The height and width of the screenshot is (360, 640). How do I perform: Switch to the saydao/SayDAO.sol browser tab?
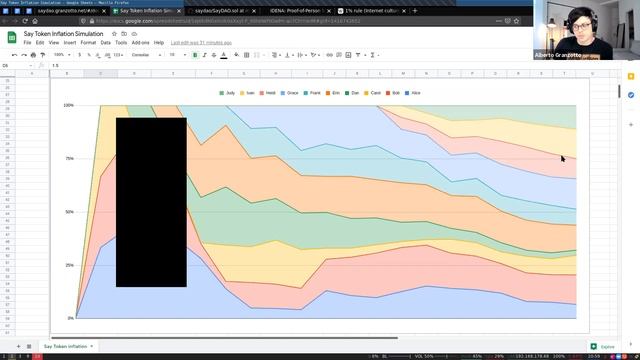tap(221, 11)
